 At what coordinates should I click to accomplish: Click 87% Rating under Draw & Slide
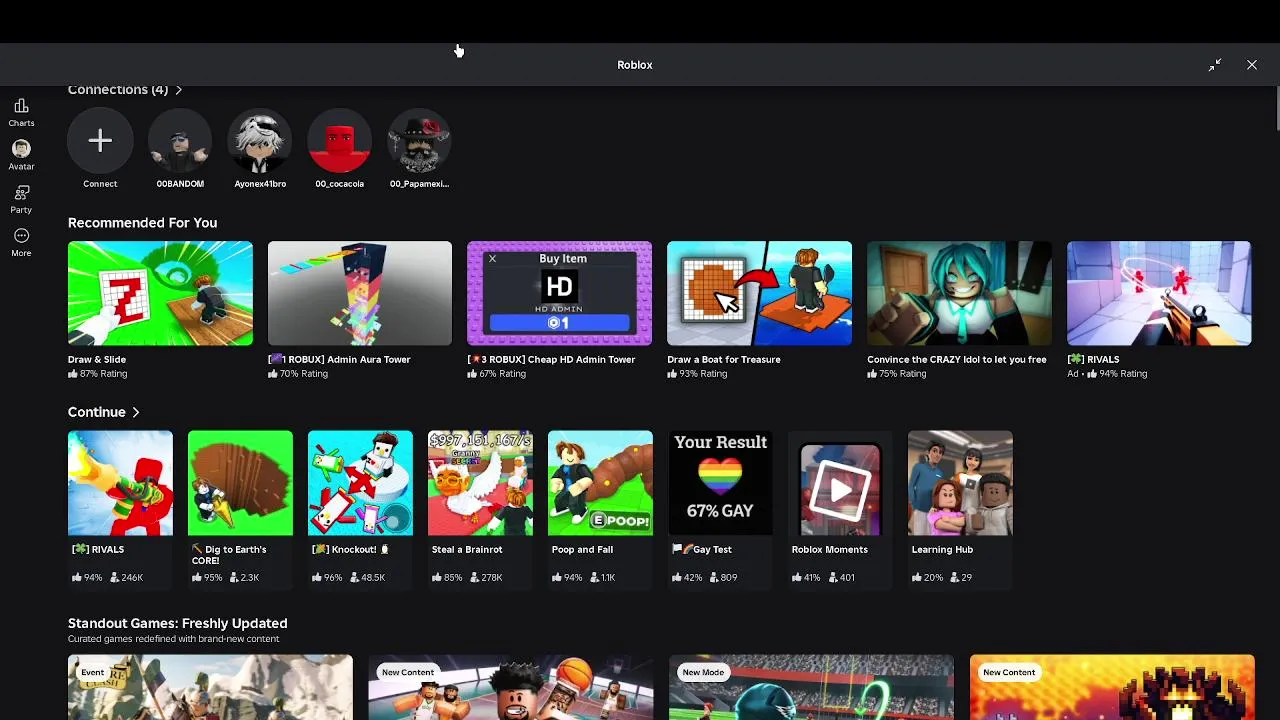(x=97, y=374)
